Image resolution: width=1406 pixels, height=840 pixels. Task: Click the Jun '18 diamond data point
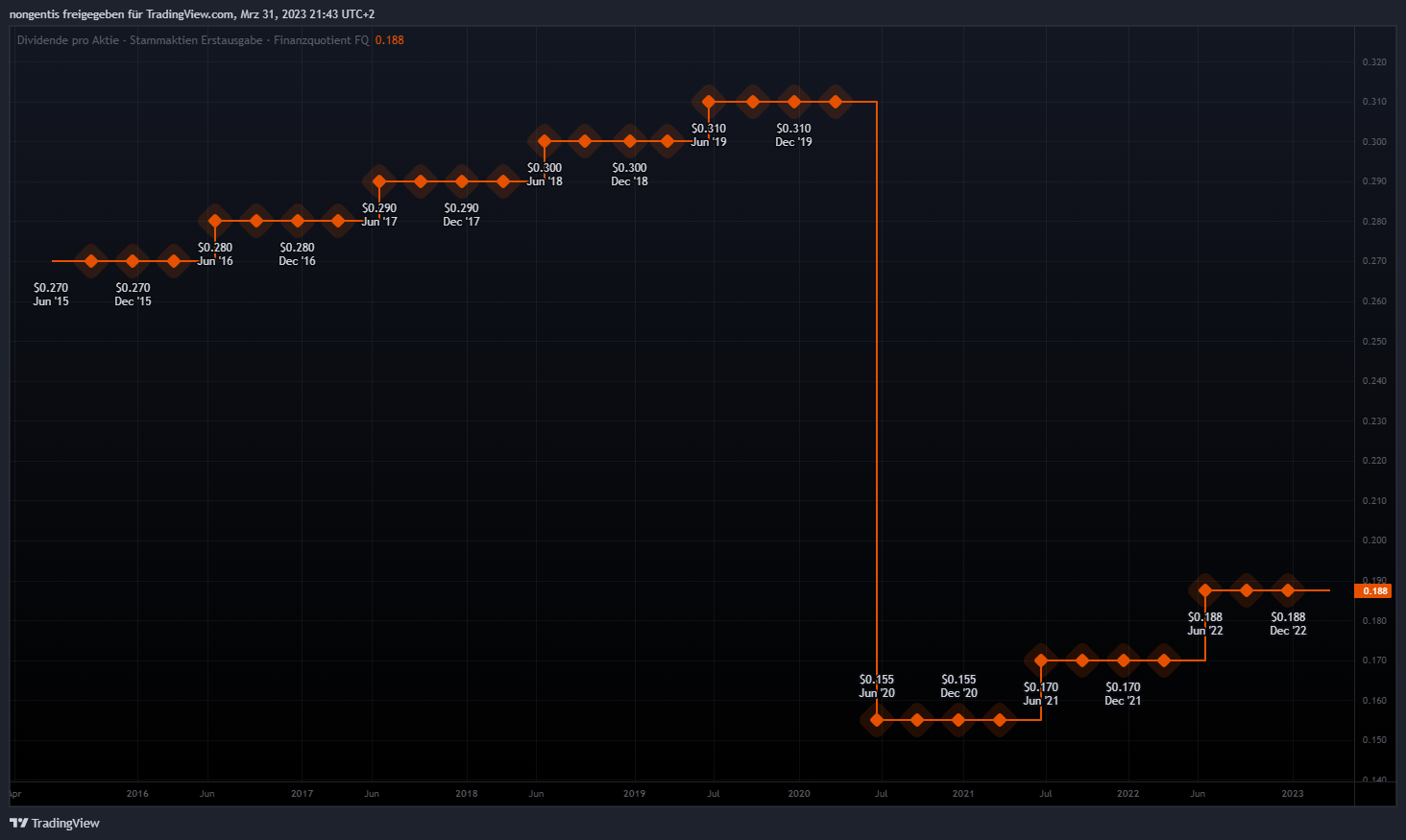pyautogui.click(x=545, y=141)
